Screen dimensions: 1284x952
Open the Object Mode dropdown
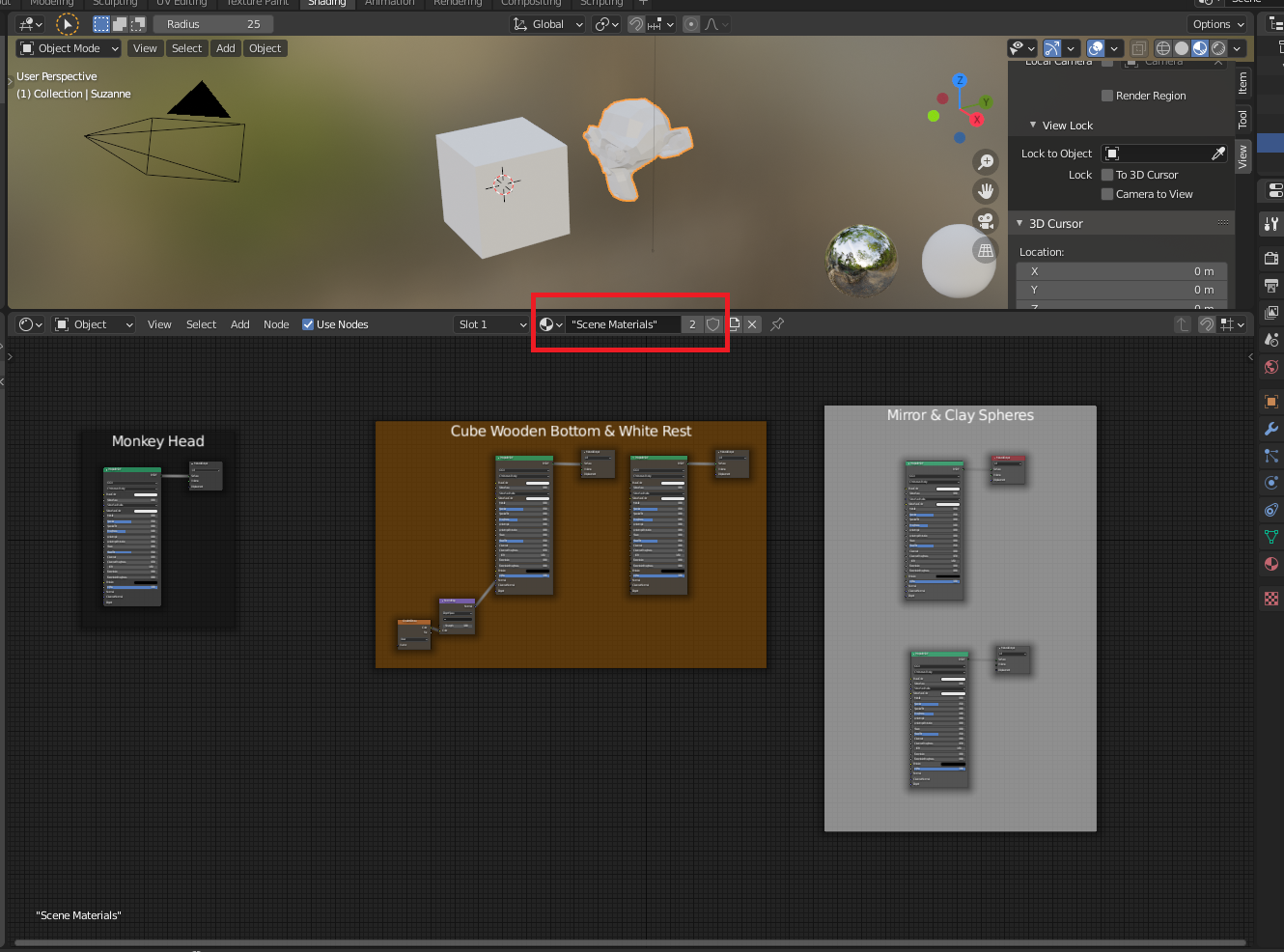coord(69,48)
